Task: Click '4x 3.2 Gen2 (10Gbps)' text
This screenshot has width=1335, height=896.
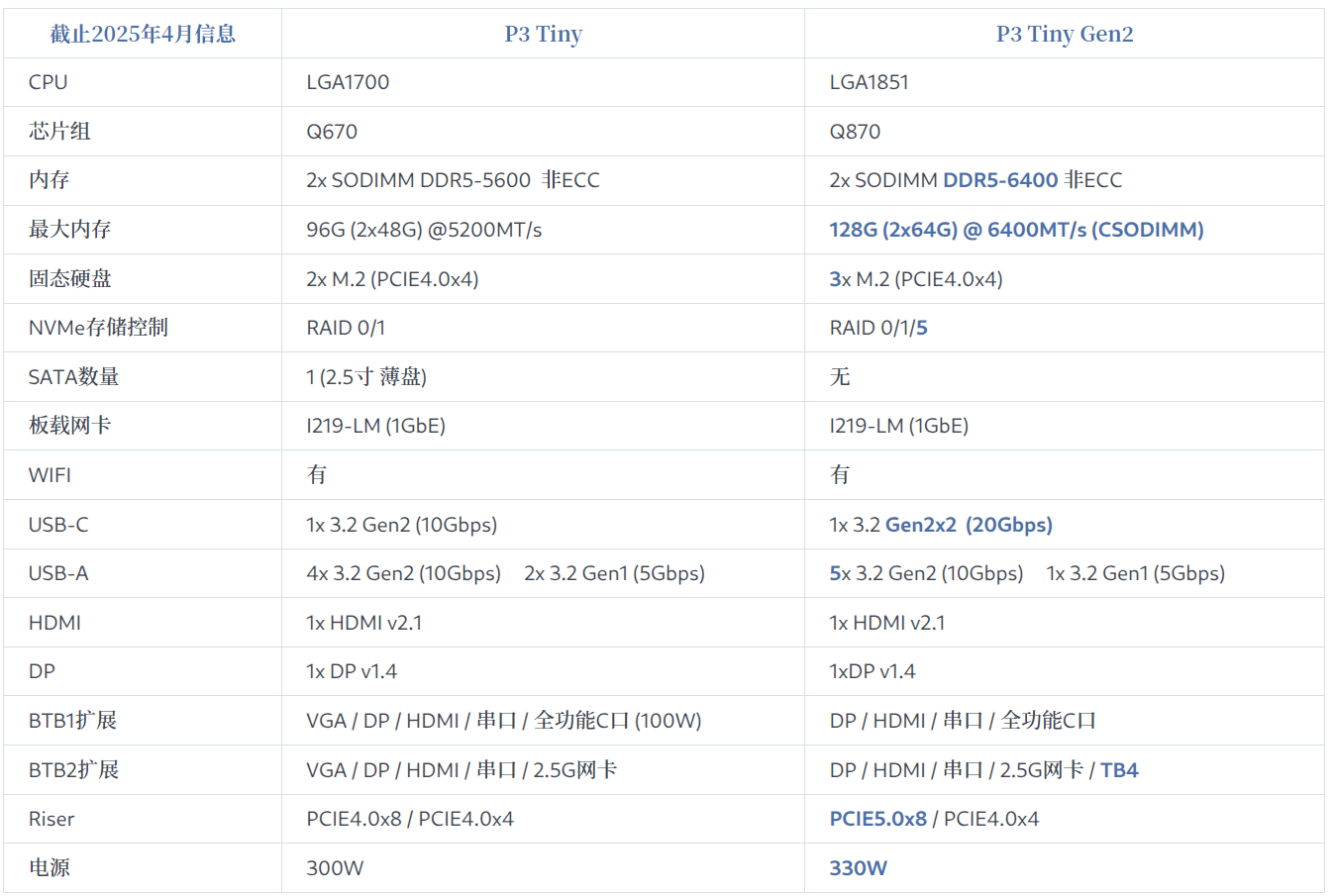Action: (403, 573)
